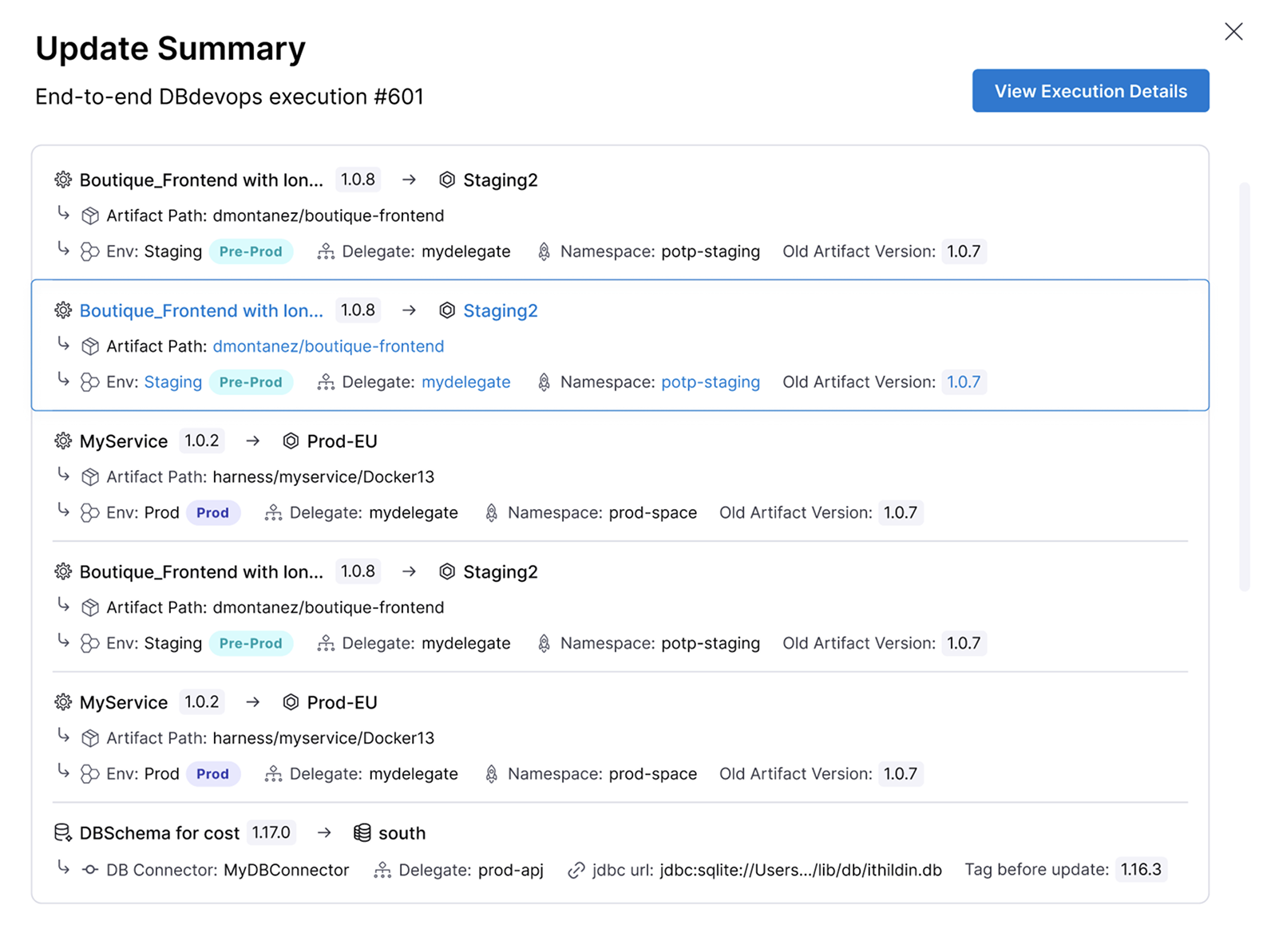Viewport: 1267px width, 952px height.
Task: Click the purple Prod environment badge
Action: (x=212, y=513)
